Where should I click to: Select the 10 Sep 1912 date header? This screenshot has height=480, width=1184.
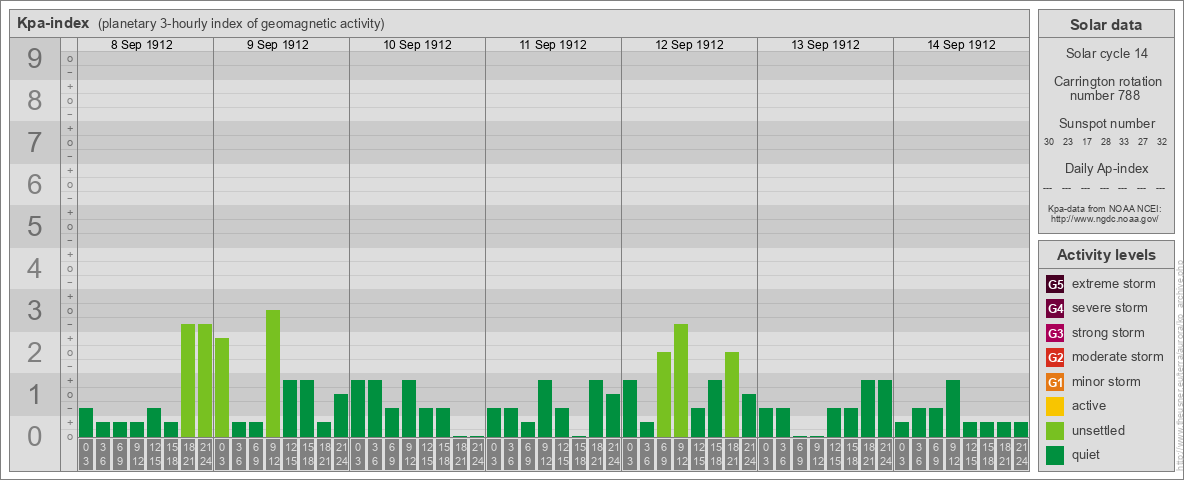point(418,45)
